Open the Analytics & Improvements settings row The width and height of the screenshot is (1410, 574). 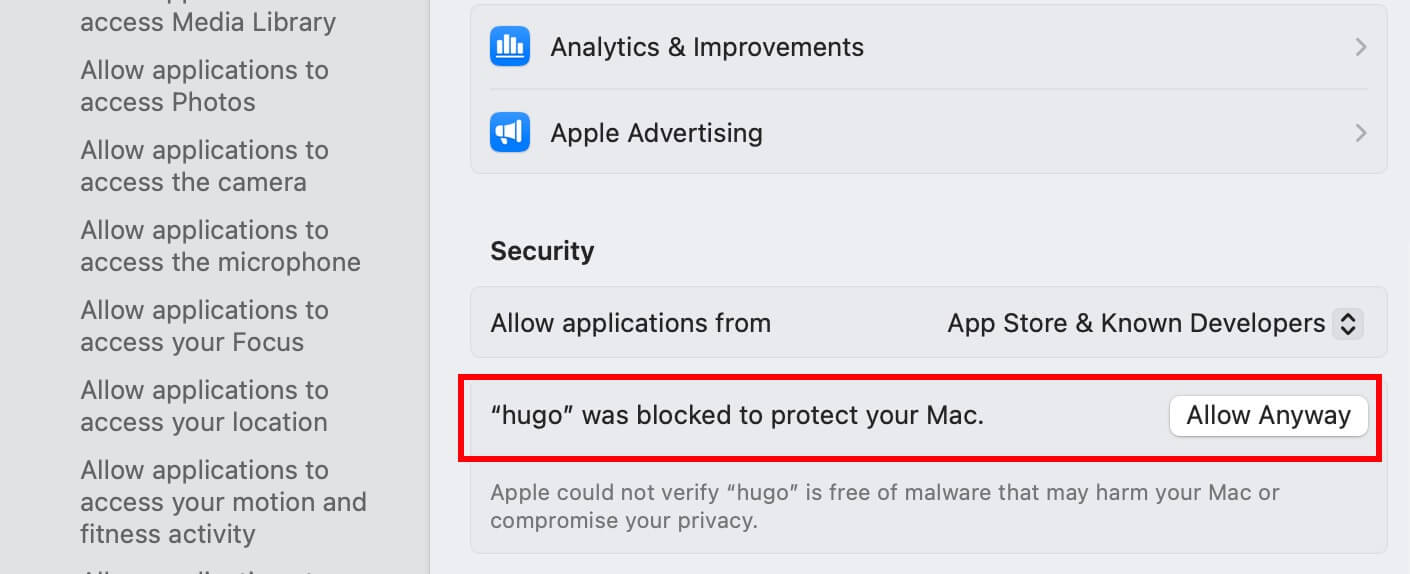coord(928,47)
